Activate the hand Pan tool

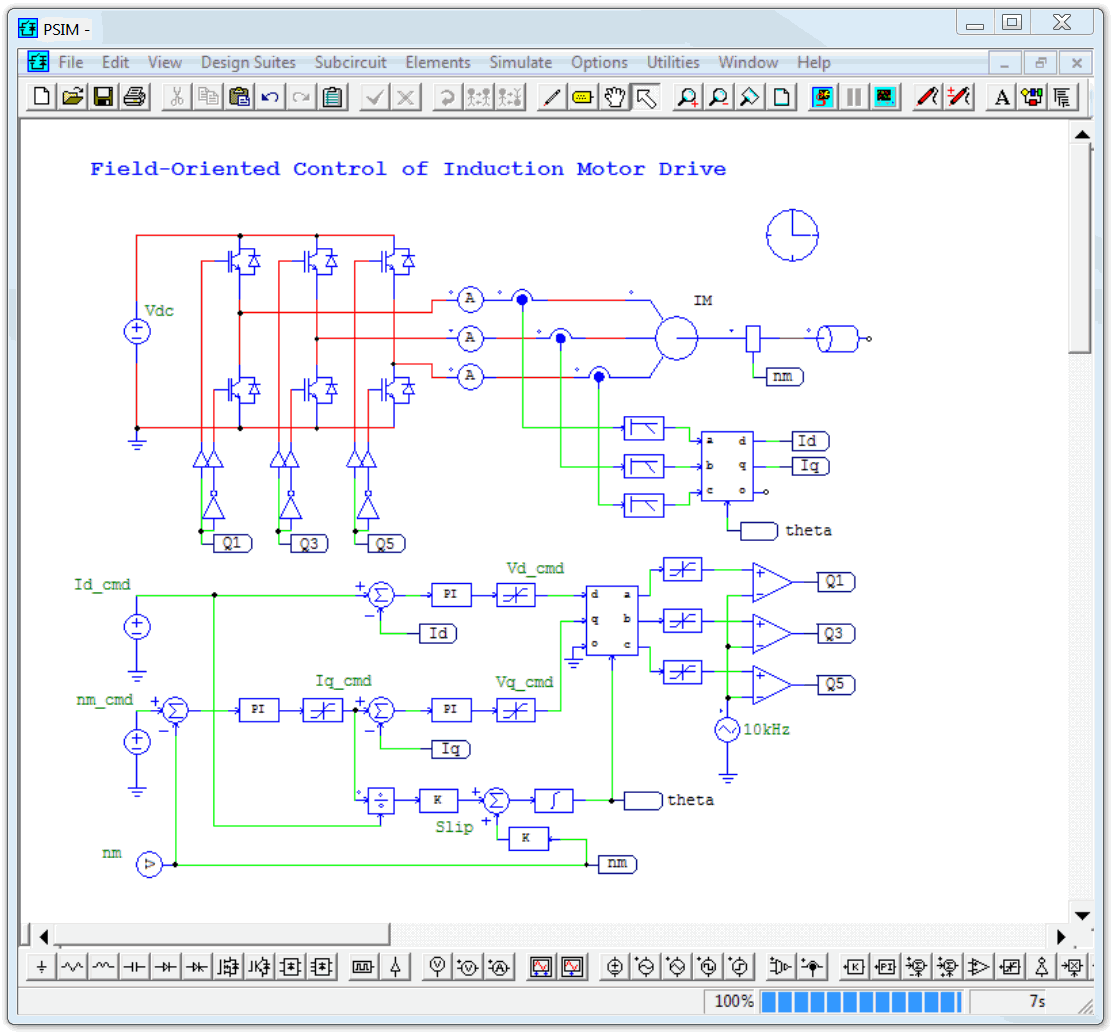point(615,97)
